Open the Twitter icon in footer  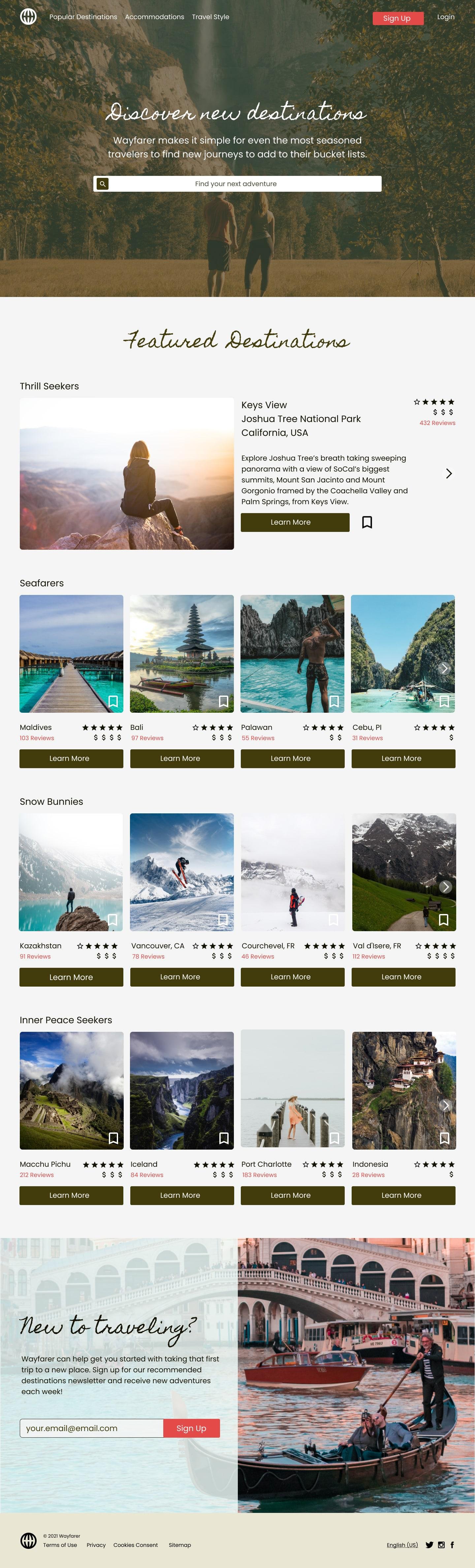pyautogui.click(x=429, y=1545)
